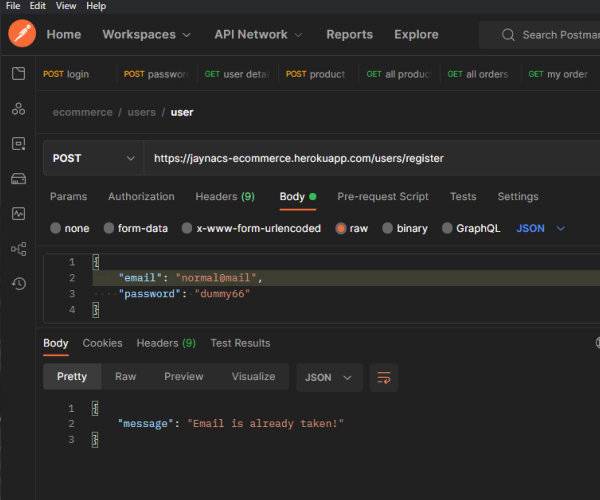The image size is (600, 500).
Task: Open the Test Results tab
Action: point(240,343)
